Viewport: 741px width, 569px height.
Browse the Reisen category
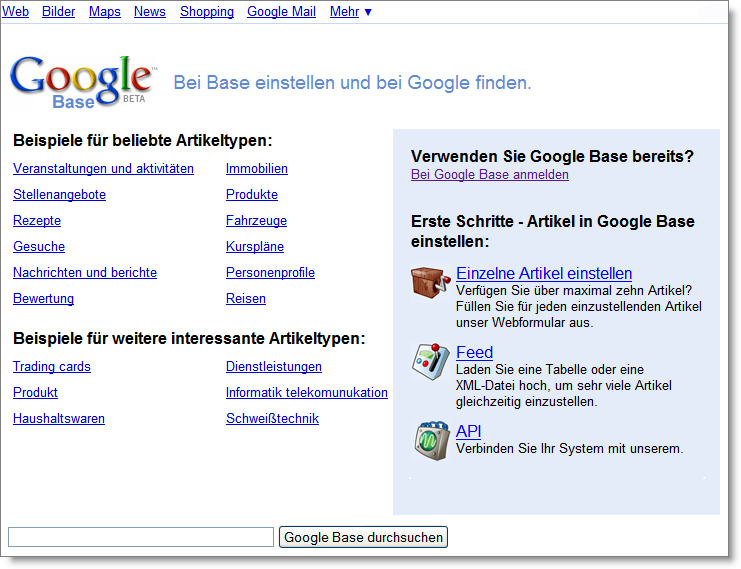(x=246, y=299)
